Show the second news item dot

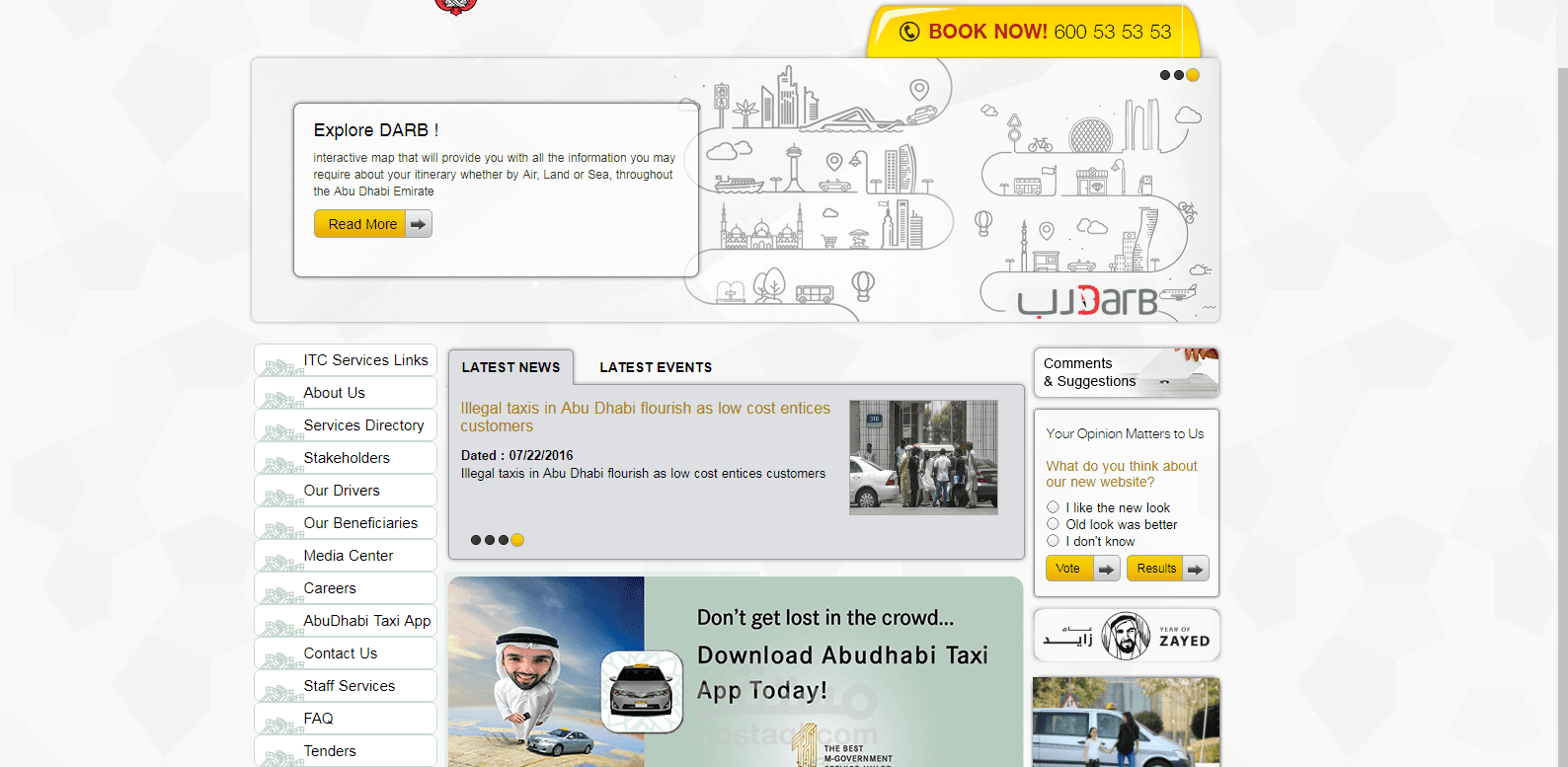[490, 540]
